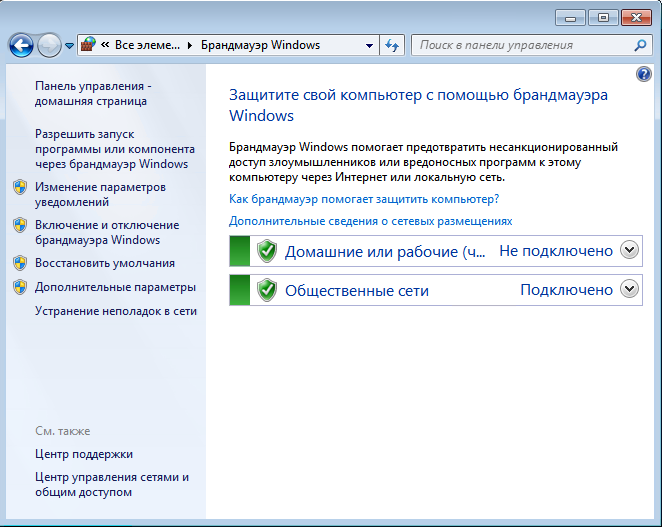Click the greyed Forward arrow button
This screenshot has height=527, width=662.
pyautogui.click(x=49, y=45)
